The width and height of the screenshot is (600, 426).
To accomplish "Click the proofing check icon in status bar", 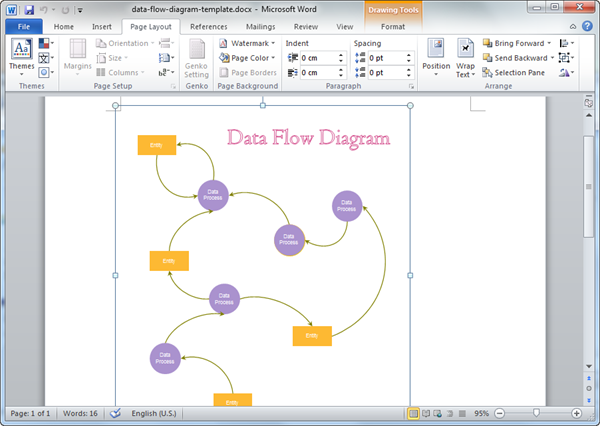I will coord(115,413).
